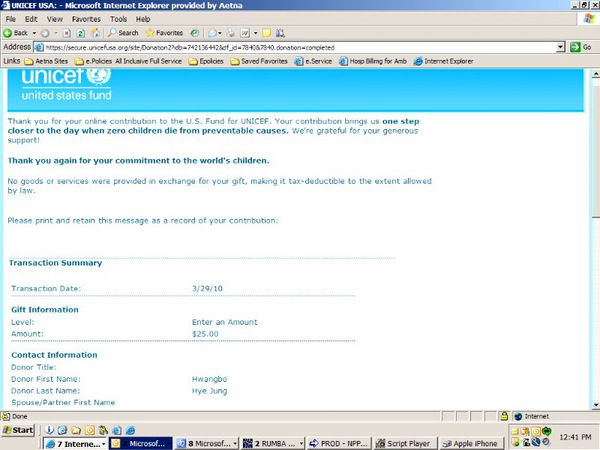The image size is (600, 450).
Task: Open the Tools menu
Action: pyautogui.click(x=118, y=19)
